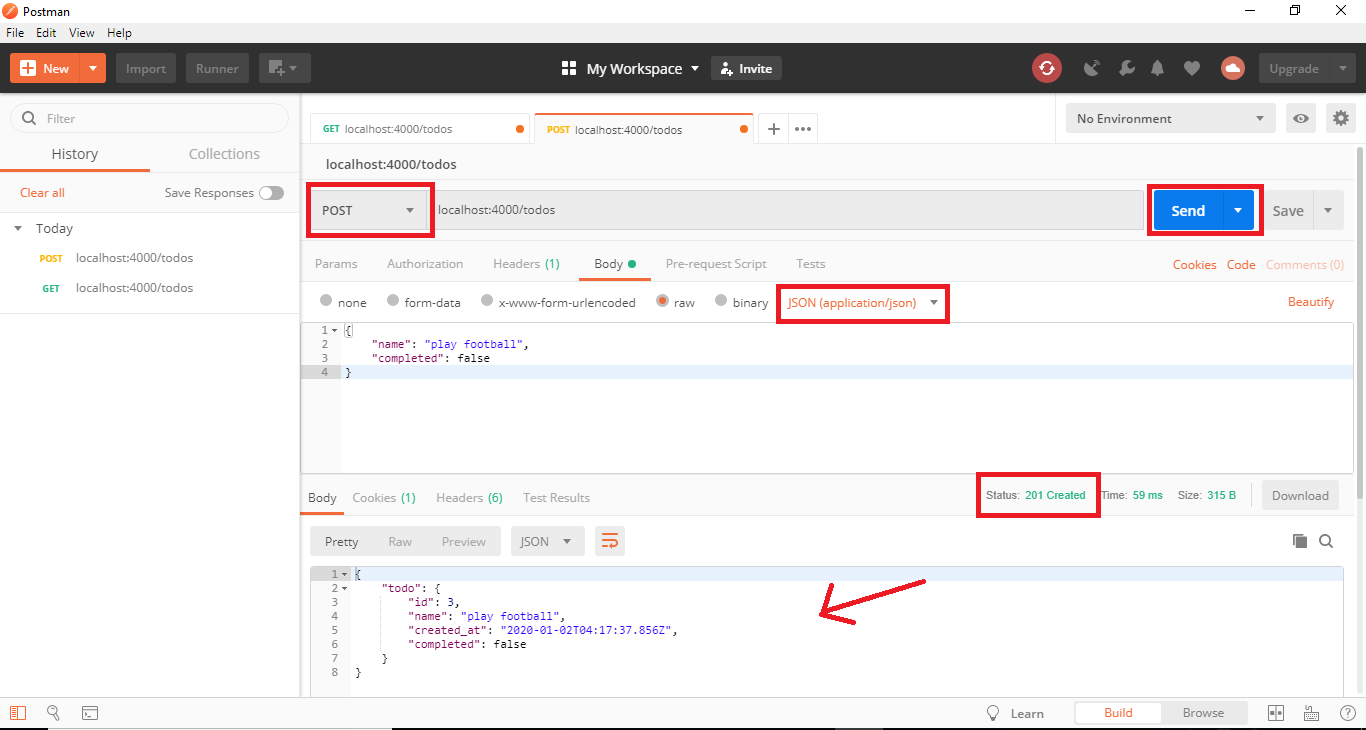1366x730 pixels.
Task: Select the form-data body type
Action: (393, 301)
